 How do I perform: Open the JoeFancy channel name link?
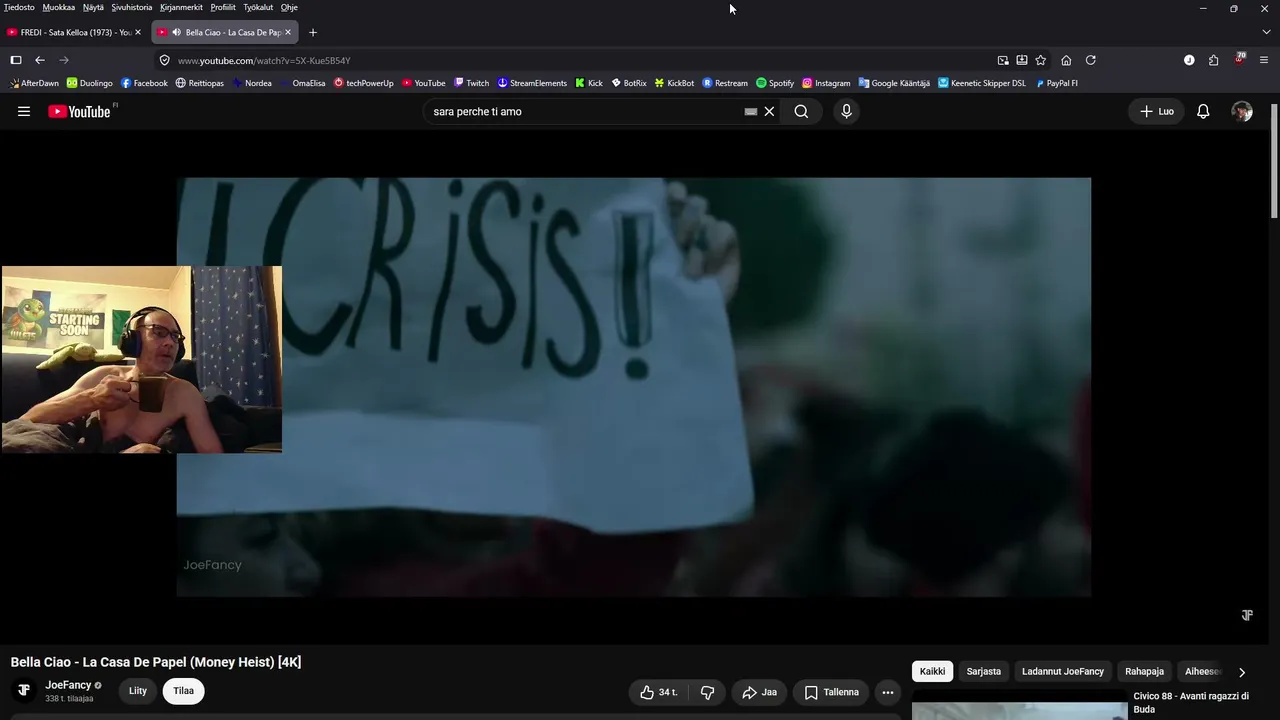[68, 685]
